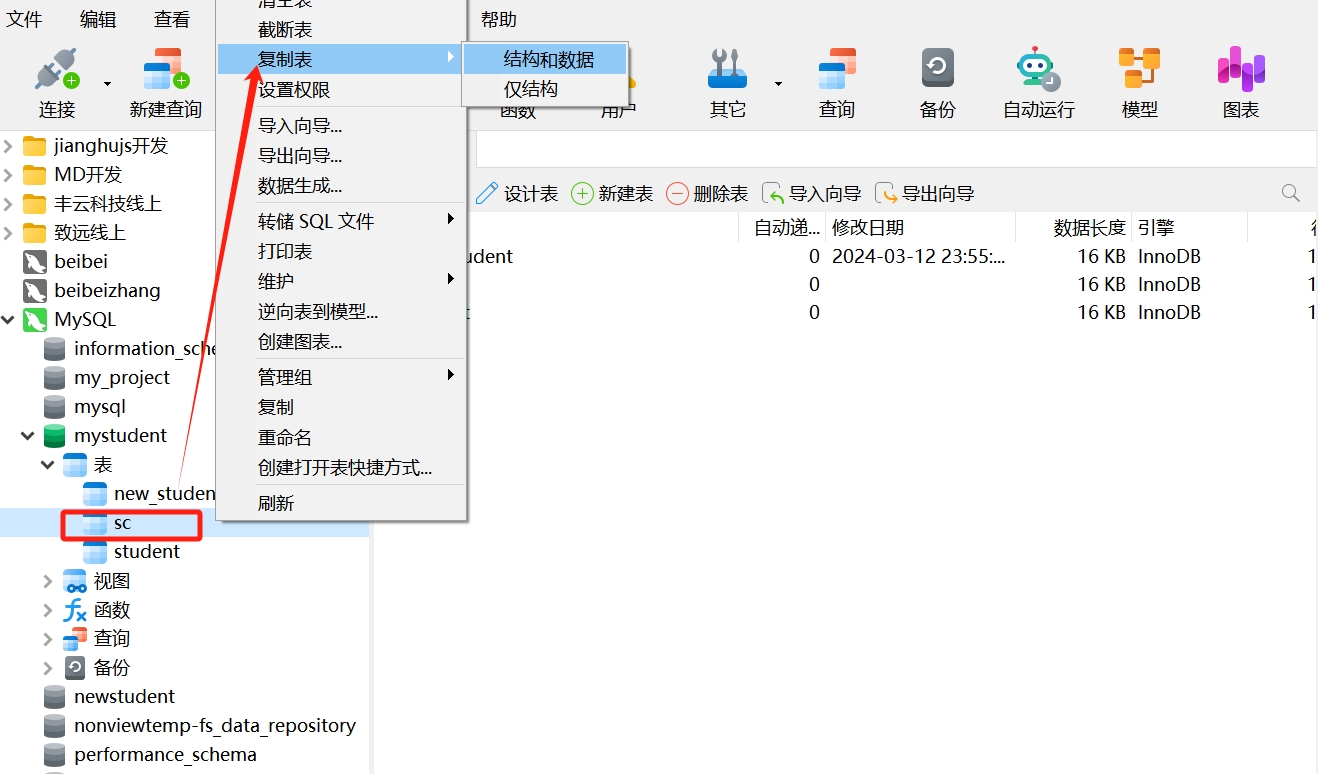Viewport: 1318px width, 774px height.
Task: Click the 设计表 (Design Table) button
Action: [x=517, y=194]
